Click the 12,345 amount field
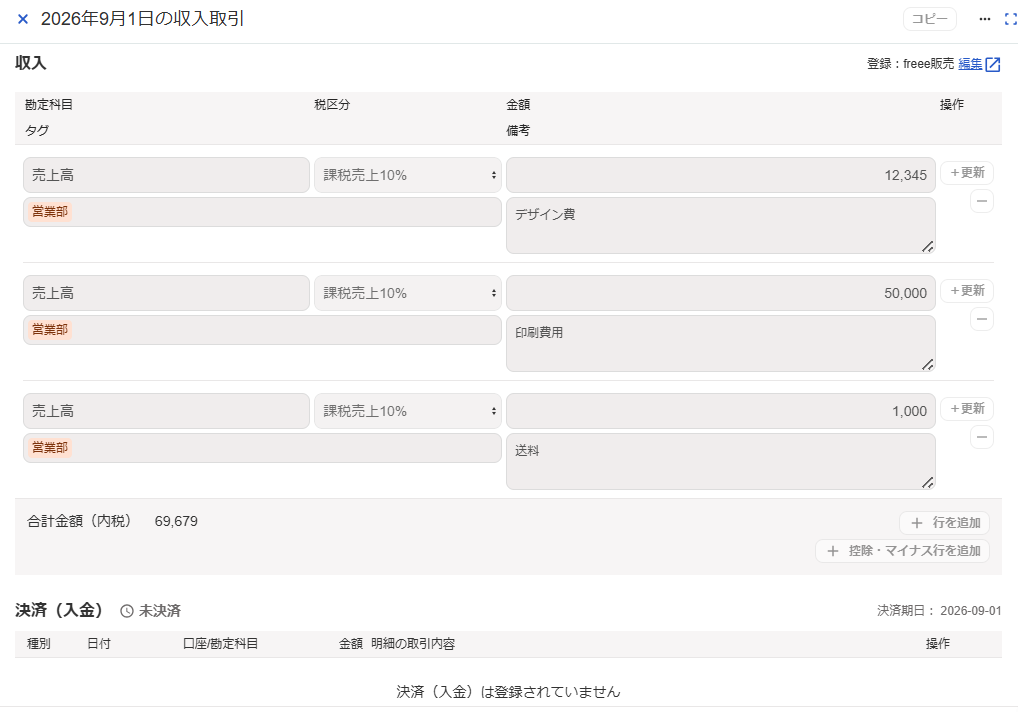Image resolution: width=1018 pixels, height=712 pixels. (x=721, y=175)
